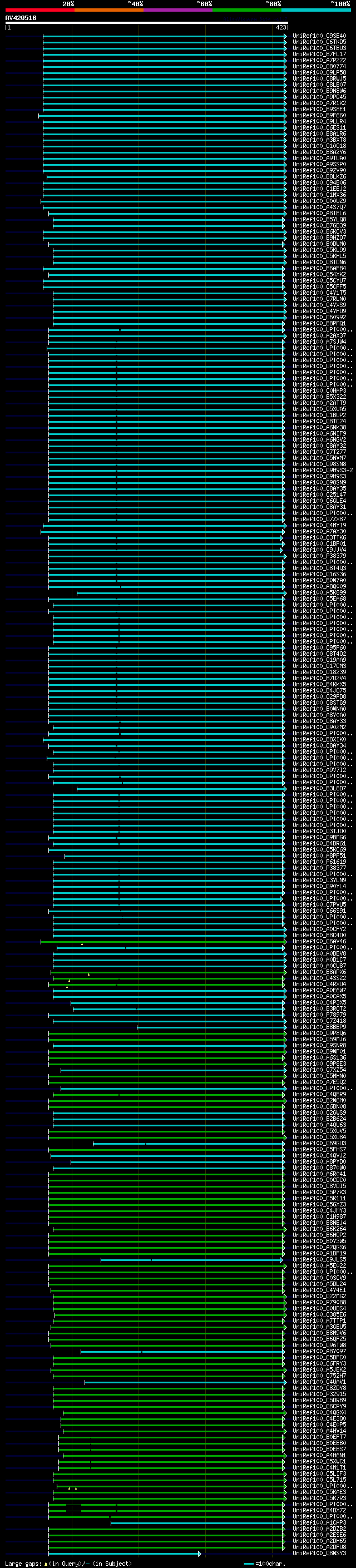356x1568 pixels.
Task: Click the UniRef100_Q6ES11 entry
Action: point(319,128)
